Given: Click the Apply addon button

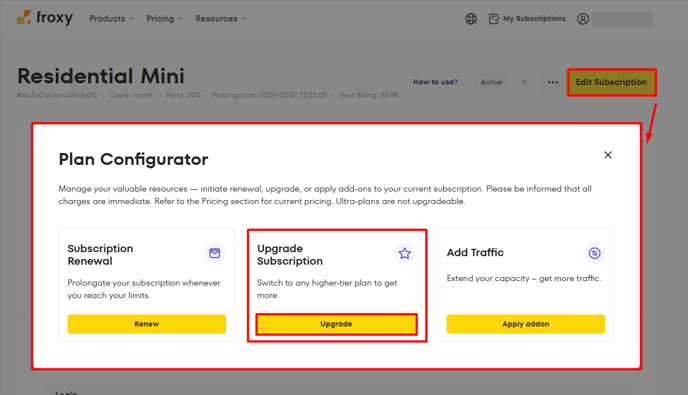Looking at the screenshot, I should (x=526, y=324).
